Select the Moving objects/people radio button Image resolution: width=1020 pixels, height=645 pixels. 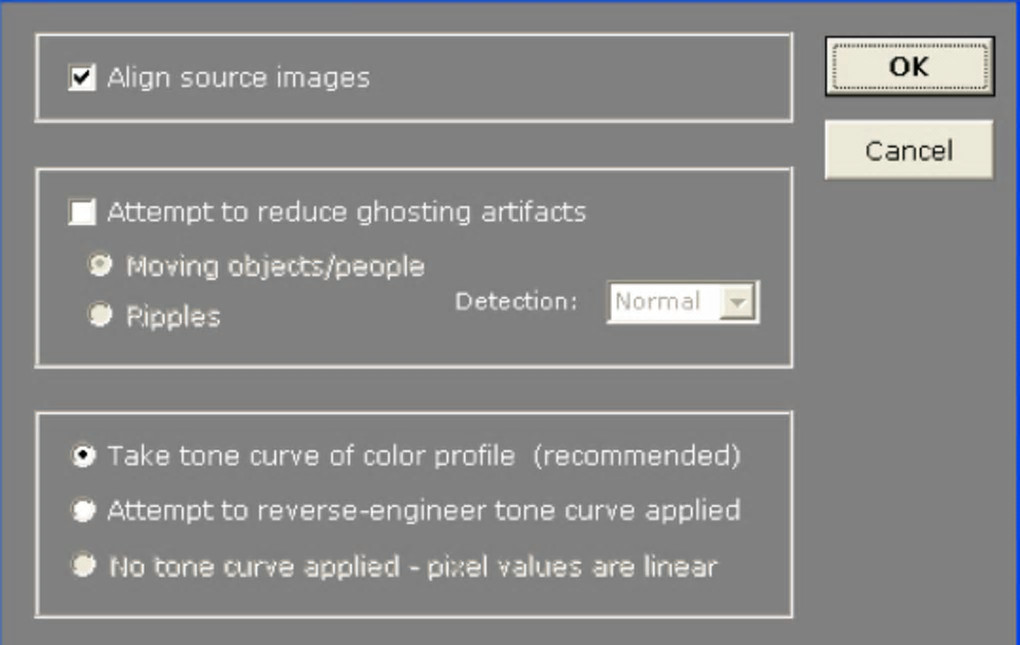pyautogui.click(x=100, y=266)
